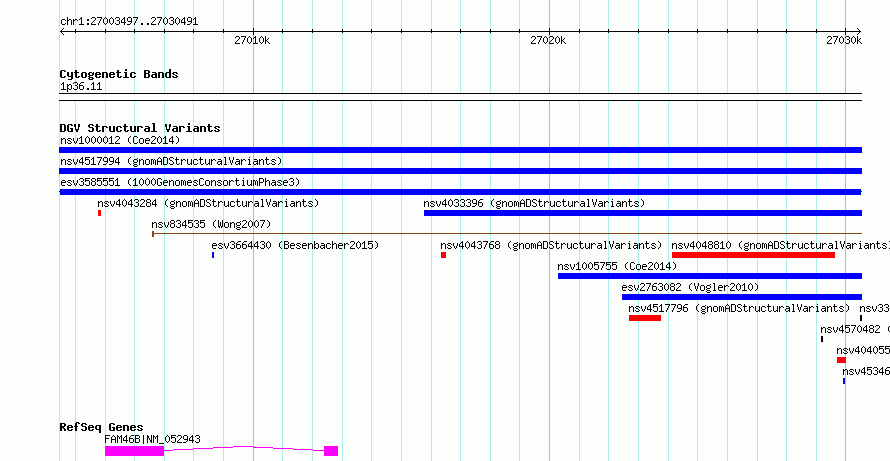Click the red bar under nsv4517796
Viewport: 890px width, 461px height.
645,318
